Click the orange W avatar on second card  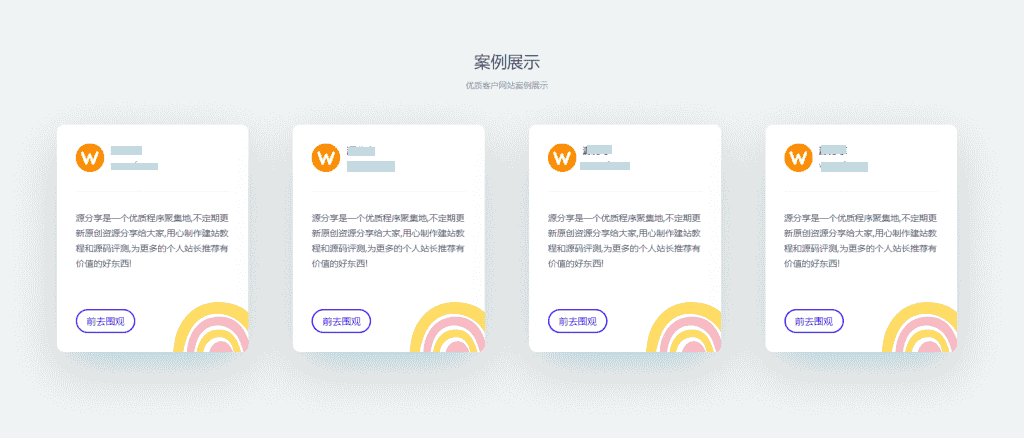[326, 158]
